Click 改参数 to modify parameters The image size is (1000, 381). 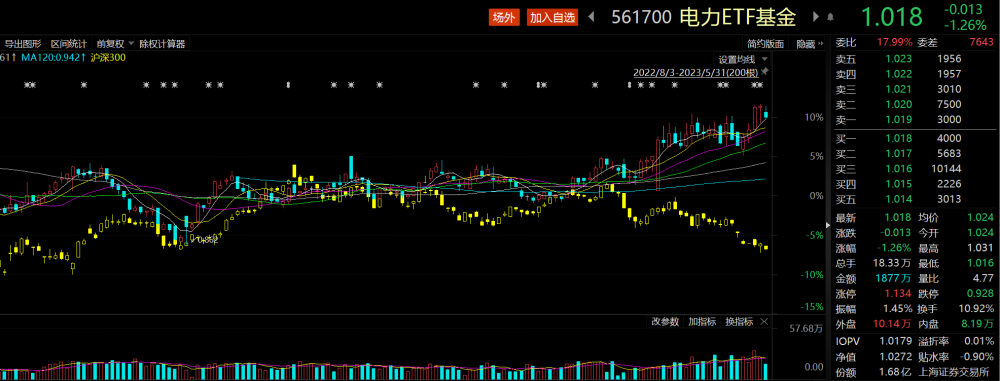[665, 321]
